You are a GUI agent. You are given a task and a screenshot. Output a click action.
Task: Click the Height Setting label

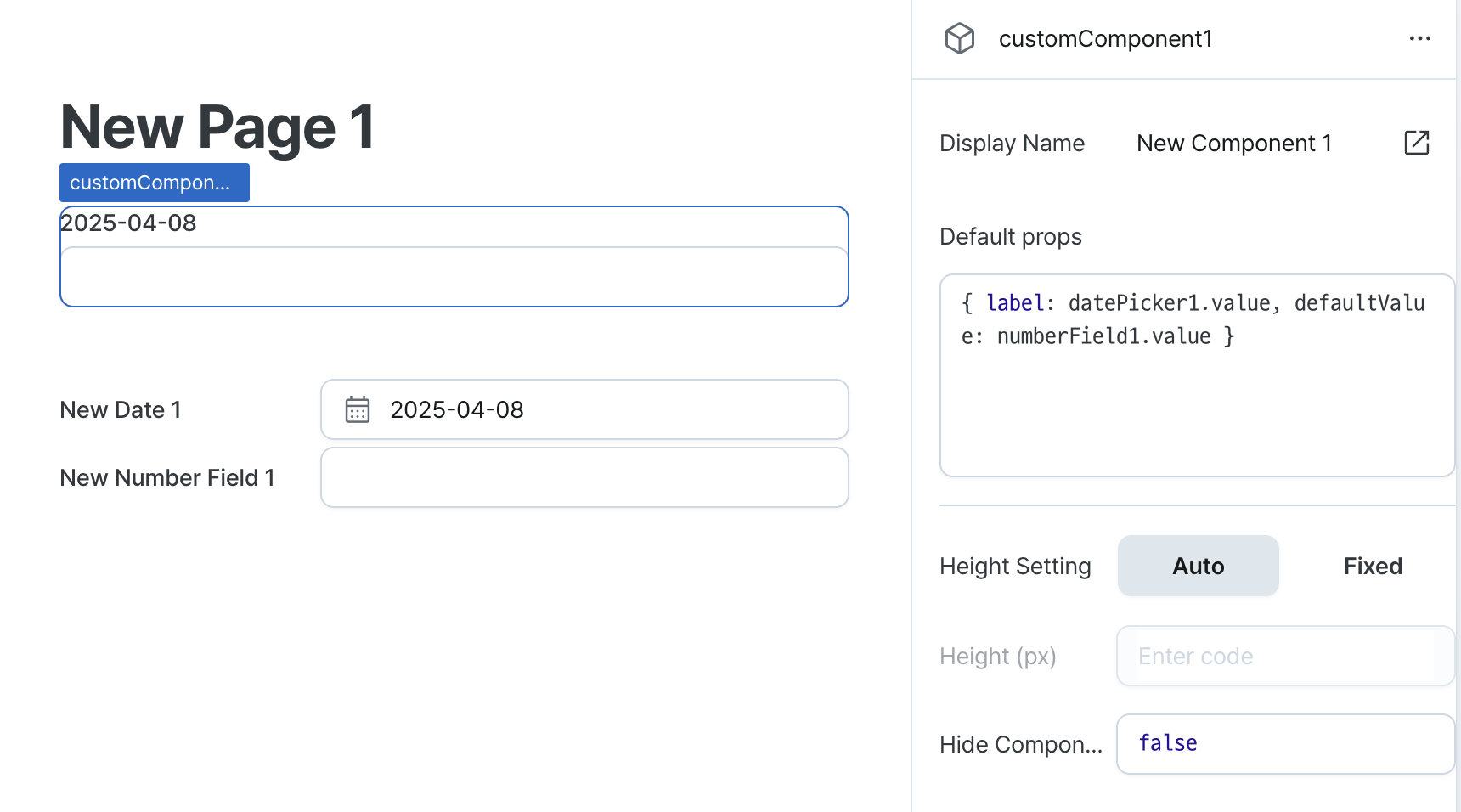pyautogui.click(x=1015, y=567)
